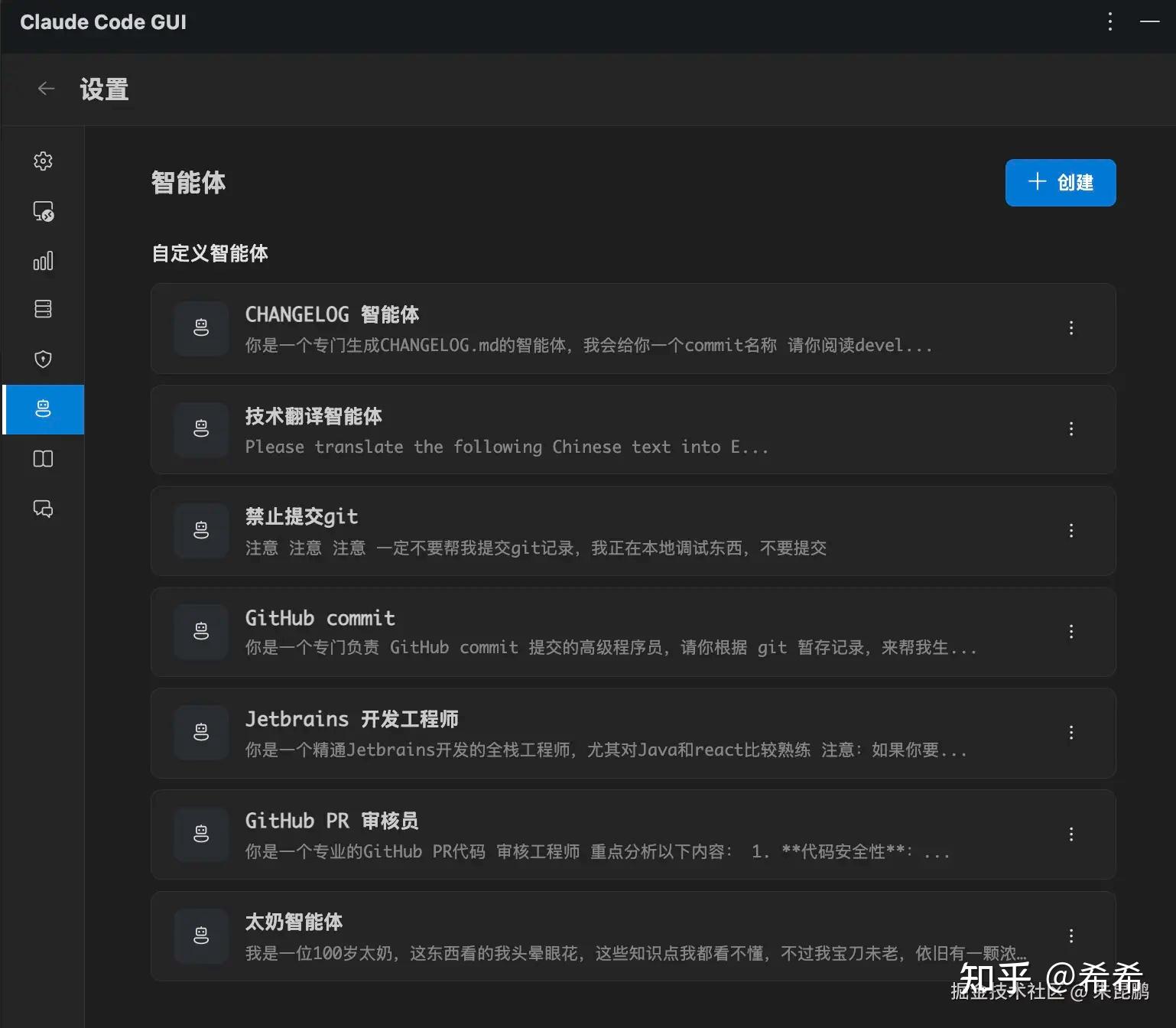
Task: Click the 你是一个专门生成CHANGELOG.md description text
Action: click(589, 346)
